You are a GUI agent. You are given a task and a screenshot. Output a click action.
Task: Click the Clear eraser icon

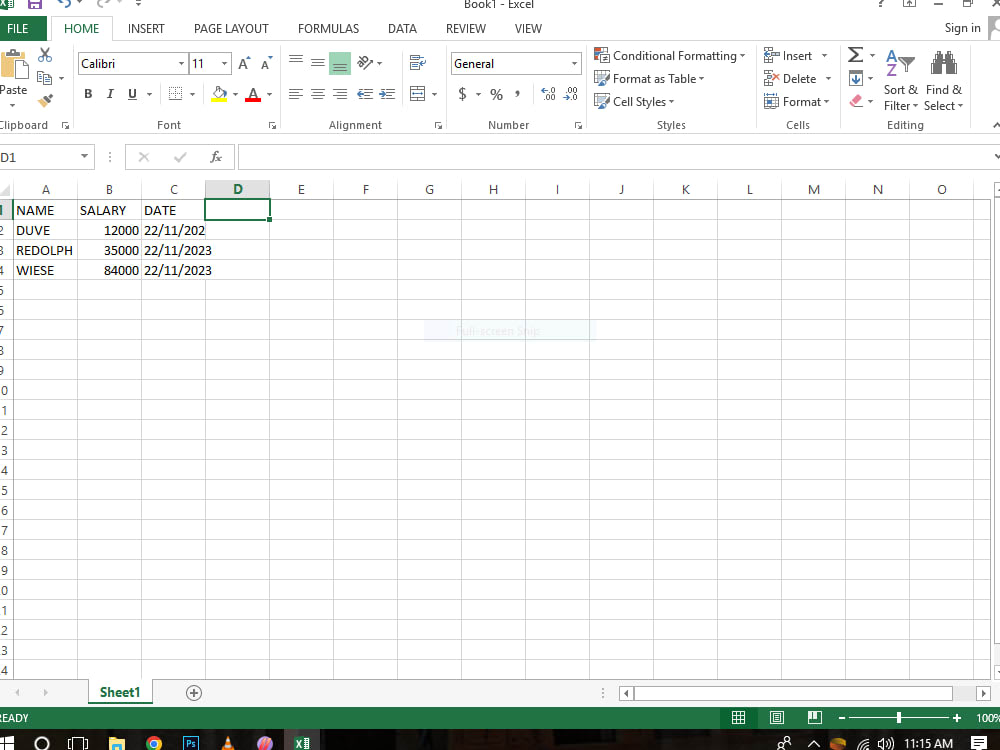pos(856,101)
